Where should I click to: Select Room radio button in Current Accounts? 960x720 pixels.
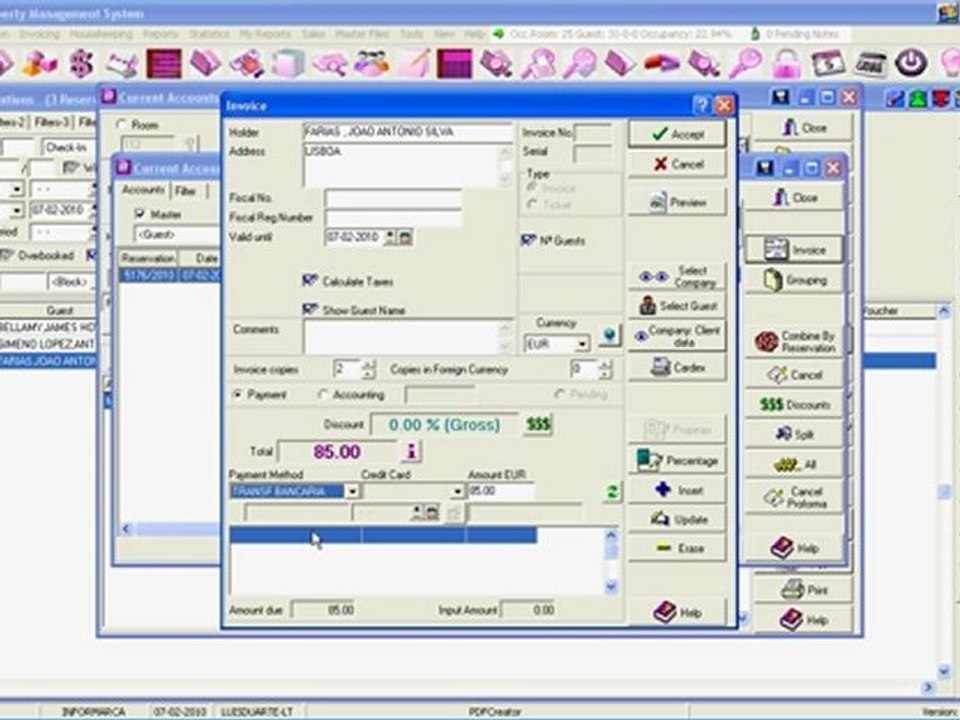121,125
